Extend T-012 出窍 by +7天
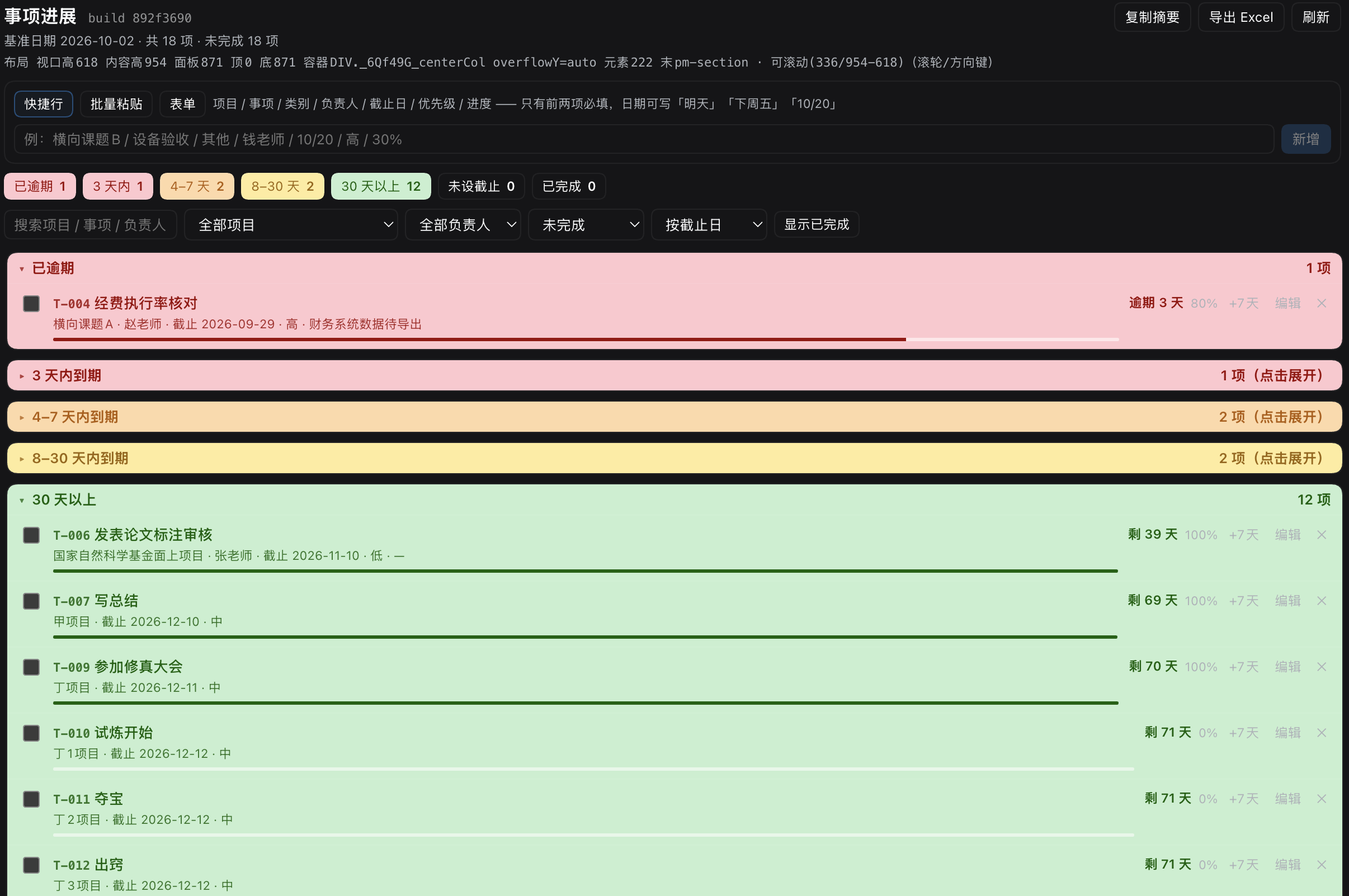The height and width of the screenshot is (896, 1349). coord(1244,865)
